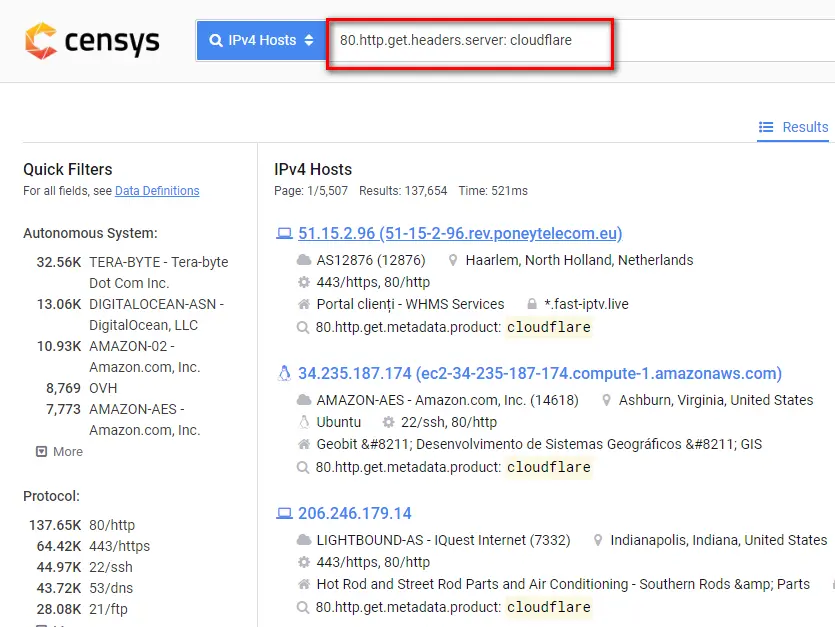The width and height of the screenshot is (835, 627).
Task: Select highlighted cloudflare under 51.15.2.96
Action: click(549, 327)
